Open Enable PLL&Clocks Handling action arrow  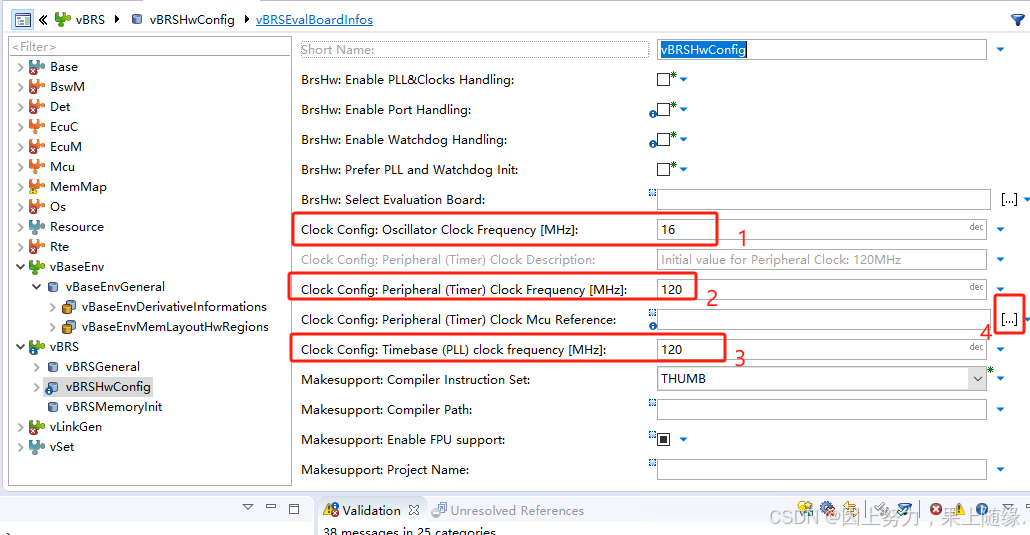(684, 80)
